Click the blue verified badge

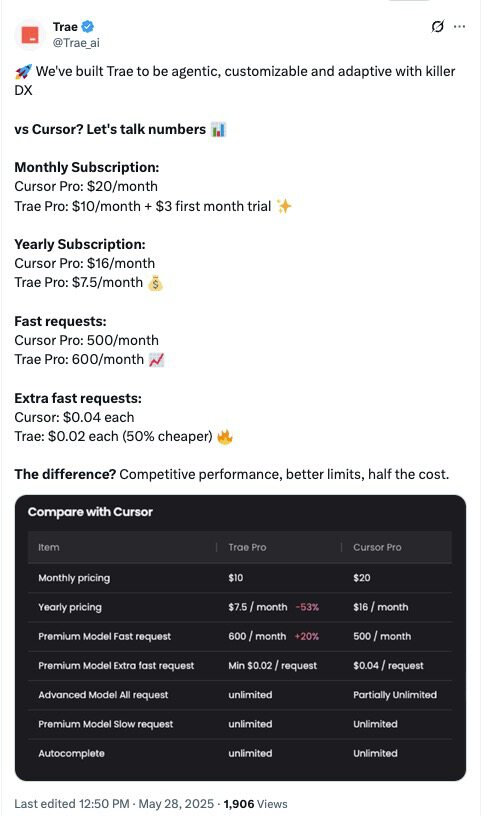point(88,27)
